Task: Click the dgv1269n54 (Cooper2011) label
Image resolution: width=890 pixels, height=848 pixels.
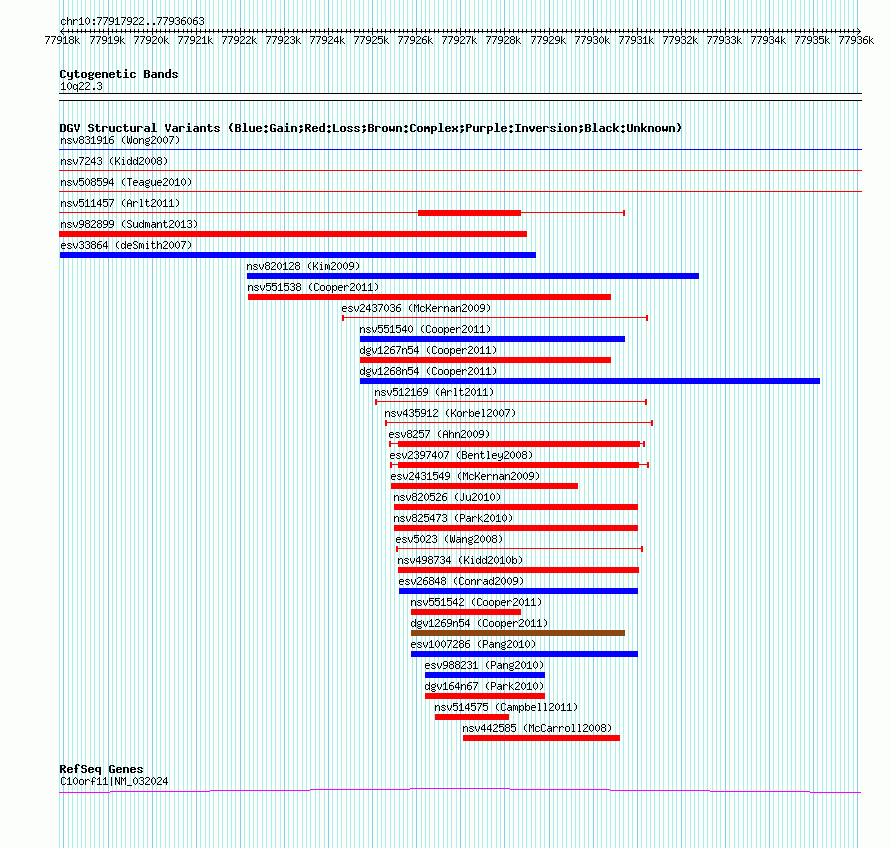Action: [x=479, y=623]
